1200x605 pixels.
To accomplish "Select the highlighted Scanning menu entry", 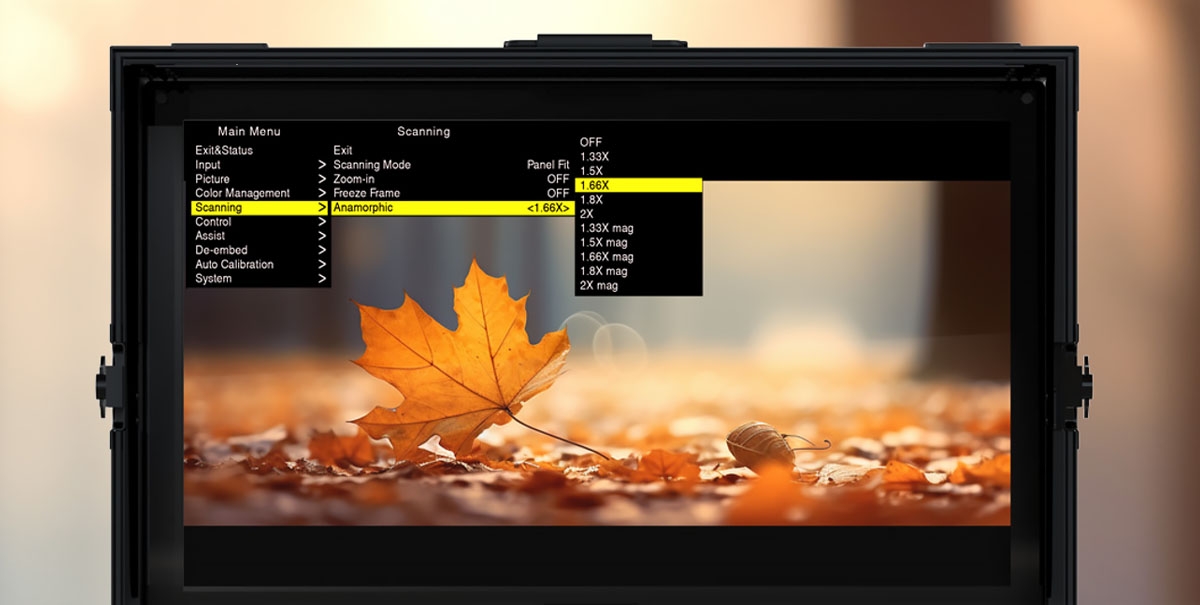I will (x=260, y=208).
